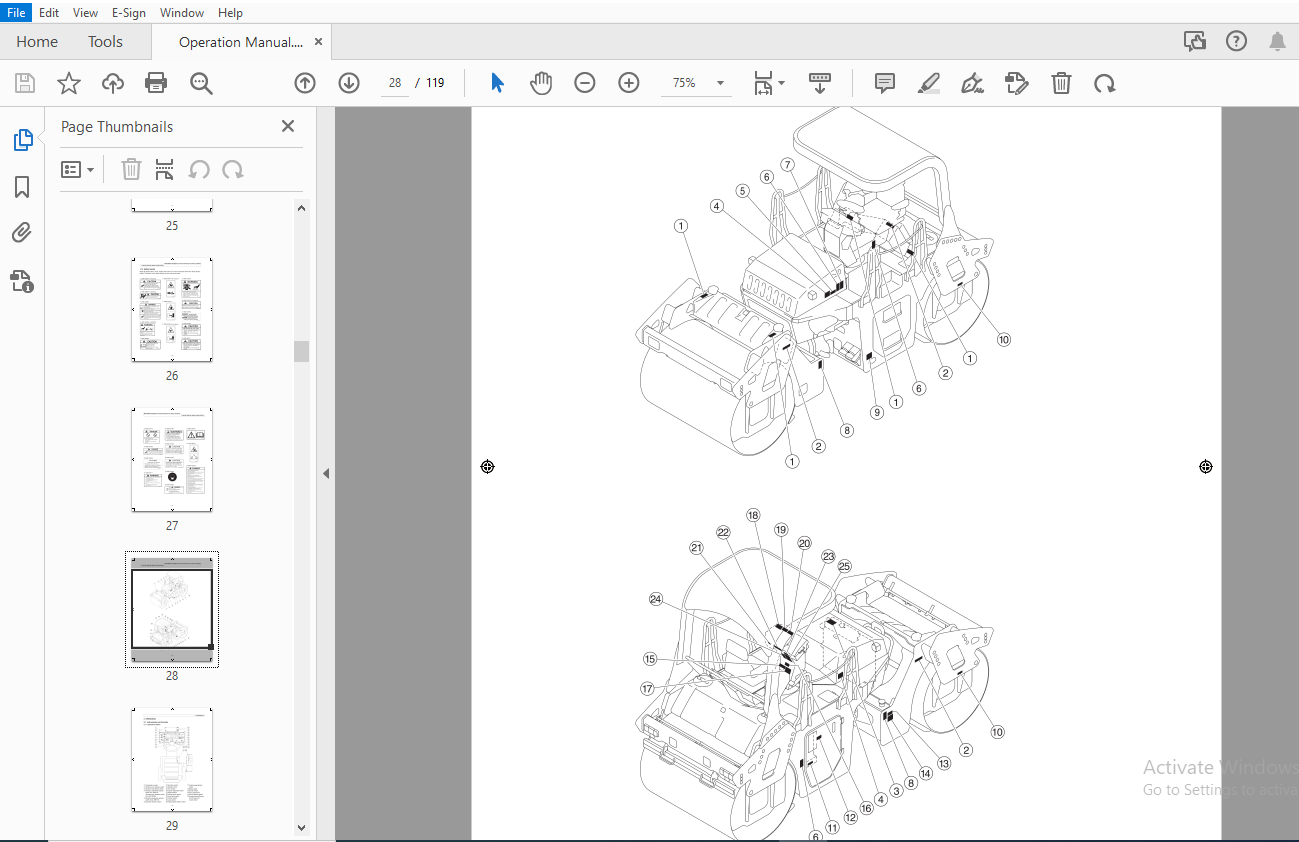The height and width of the screenshot is (842, 1299).
Task: Click the Save file icon
Action: coord(24,83)
